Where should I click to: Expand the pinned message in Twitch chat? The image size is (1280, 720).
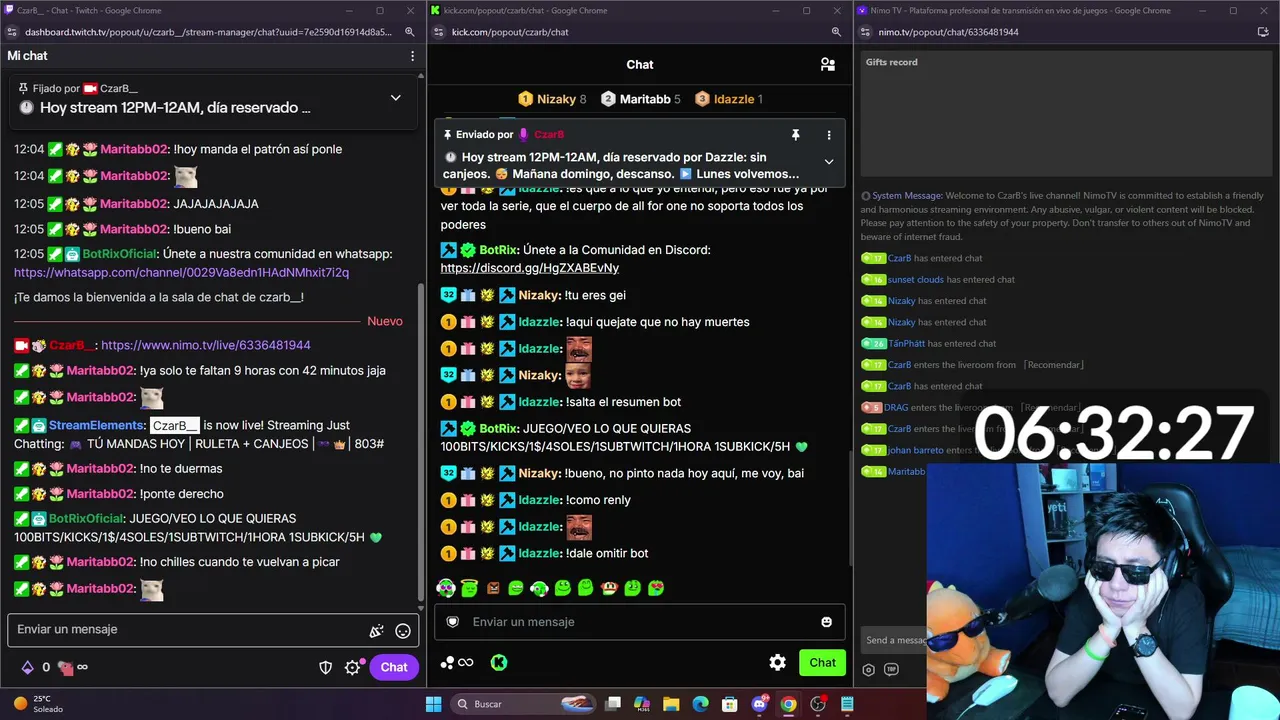[395, 98]
